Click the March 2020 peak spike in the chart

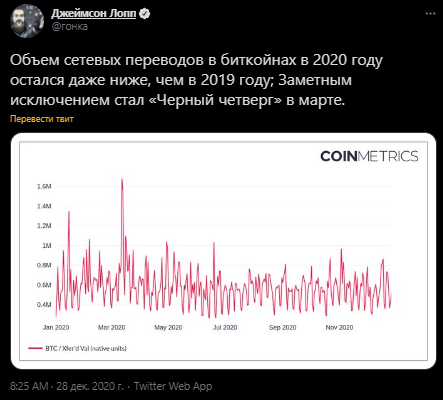pyautogui.click(x=122, y=180)
